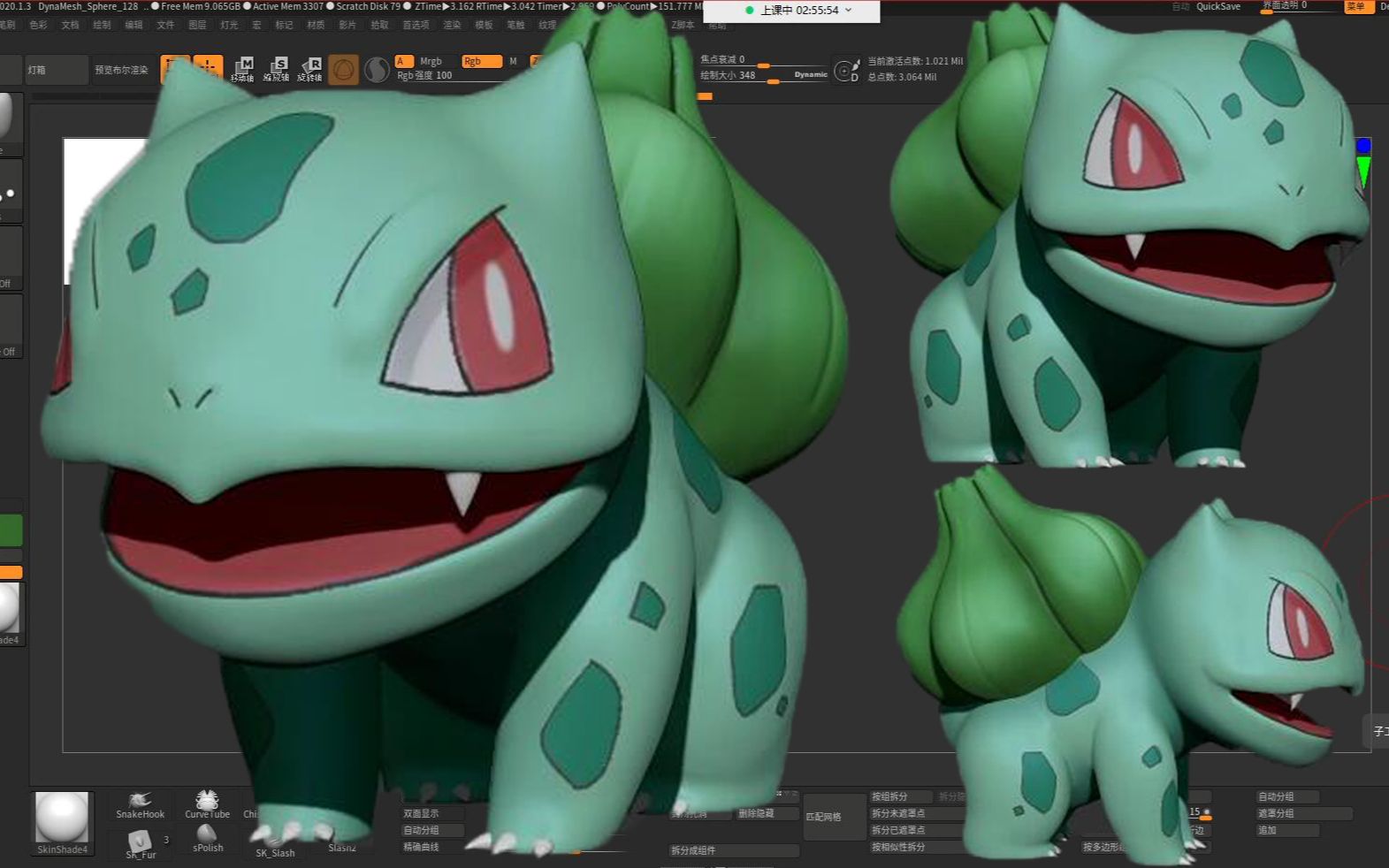This screenshot has height=868, width=1389.
Task: Click the round sculptris symmetry sphere icon
Action: click(377, 69)
